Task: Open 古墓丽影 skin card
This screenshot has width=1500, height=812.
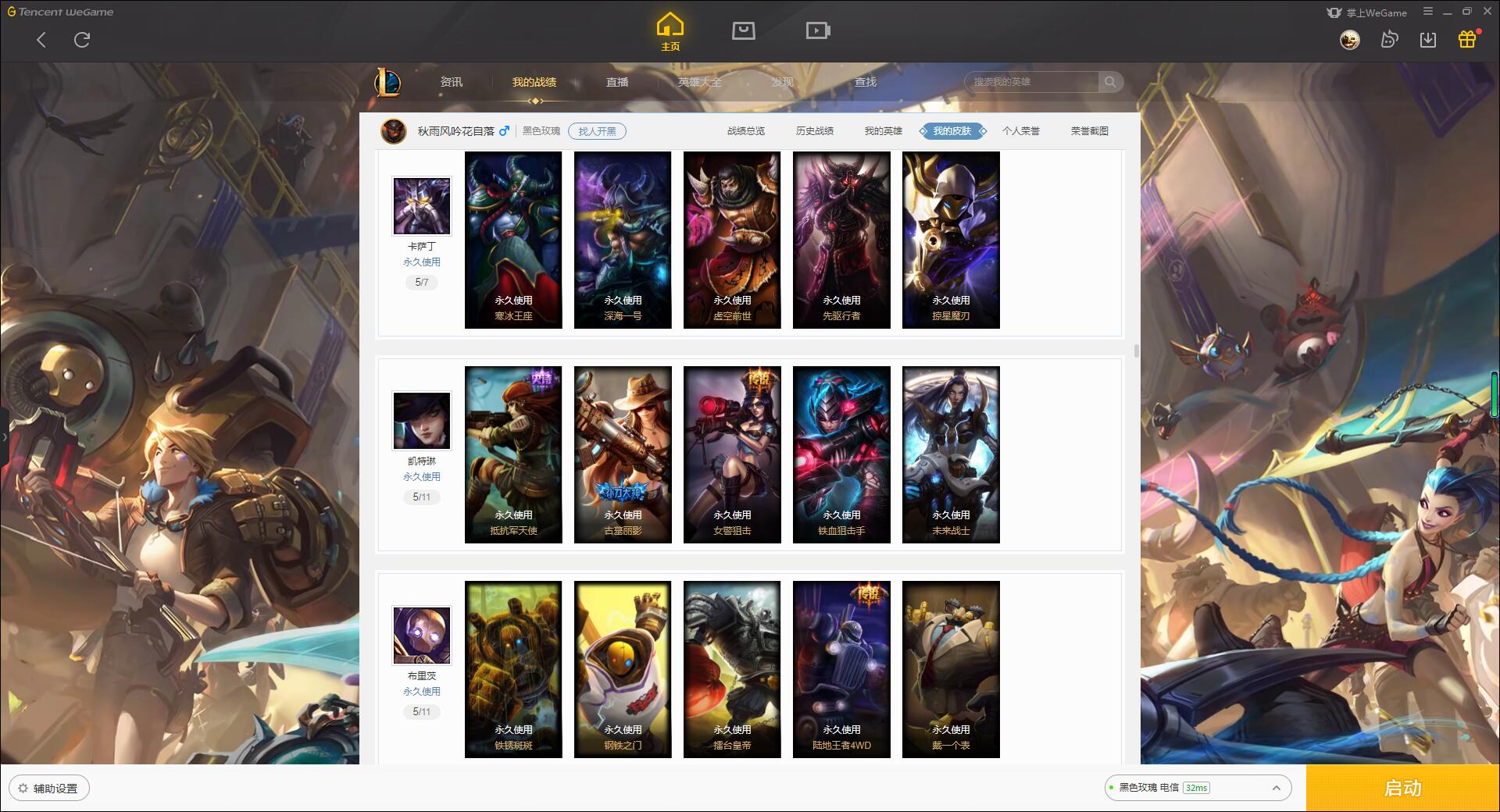Action: 623,454
